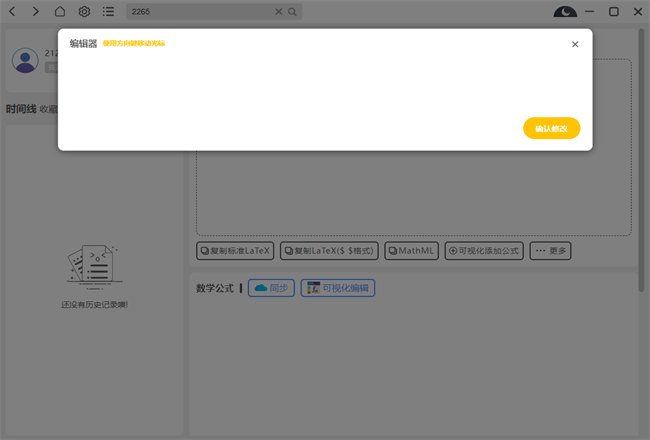650x440 pixels.
Task: Switch to the 时间线 tab
Action: tap(21, 109)
